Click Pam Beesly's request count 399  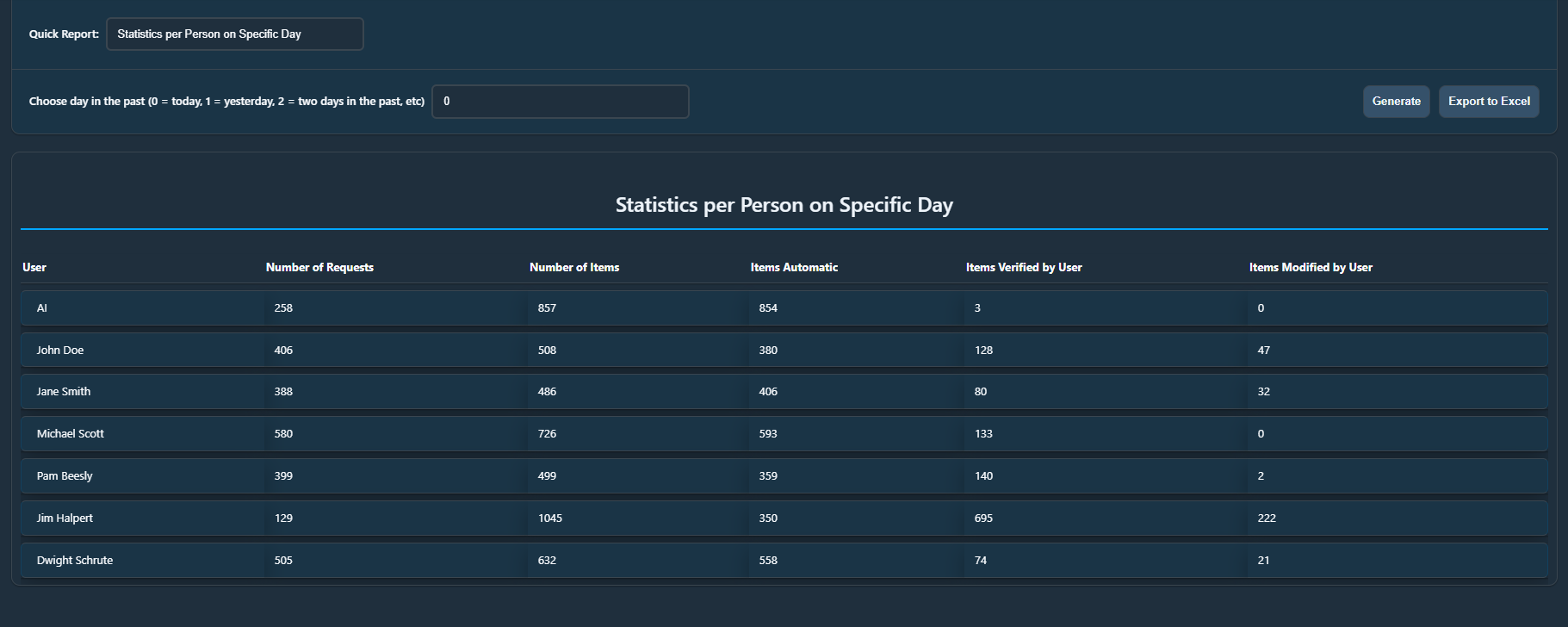tap(283, 475)
